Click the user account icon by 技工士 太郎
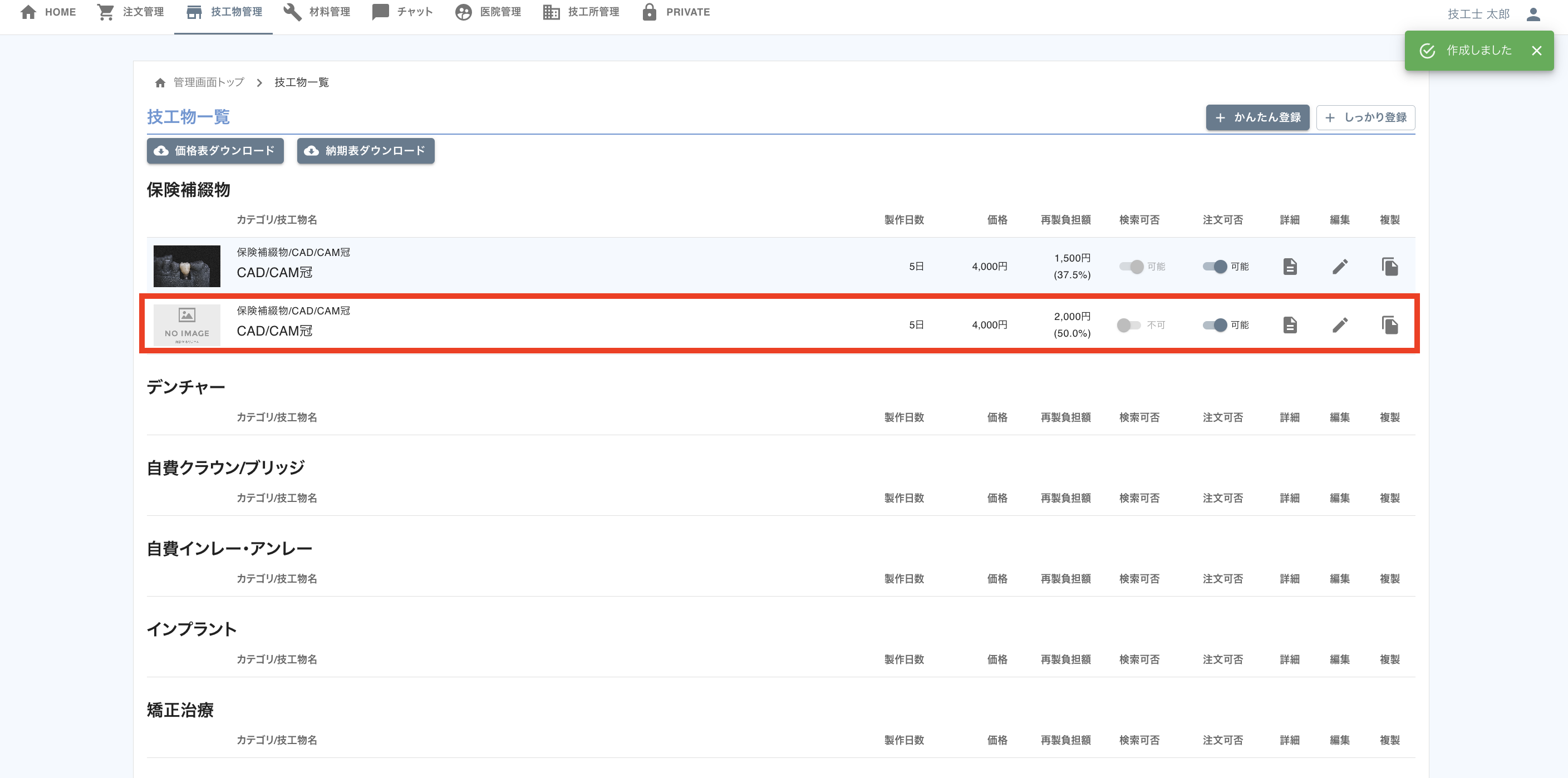The height and width of the screenshot is (778, 1568). (1533, 14)
